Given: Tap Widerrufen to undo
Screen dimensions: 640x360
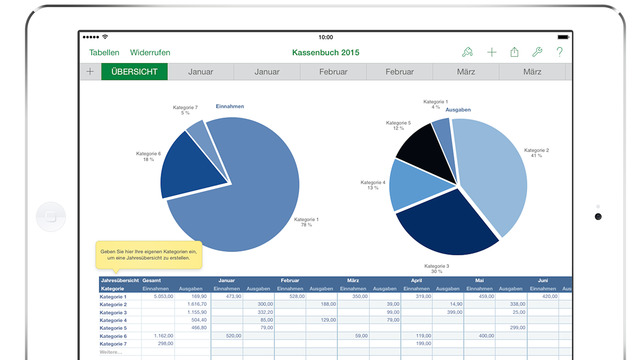Looking at the screenshot, I should tap(150, 53).
